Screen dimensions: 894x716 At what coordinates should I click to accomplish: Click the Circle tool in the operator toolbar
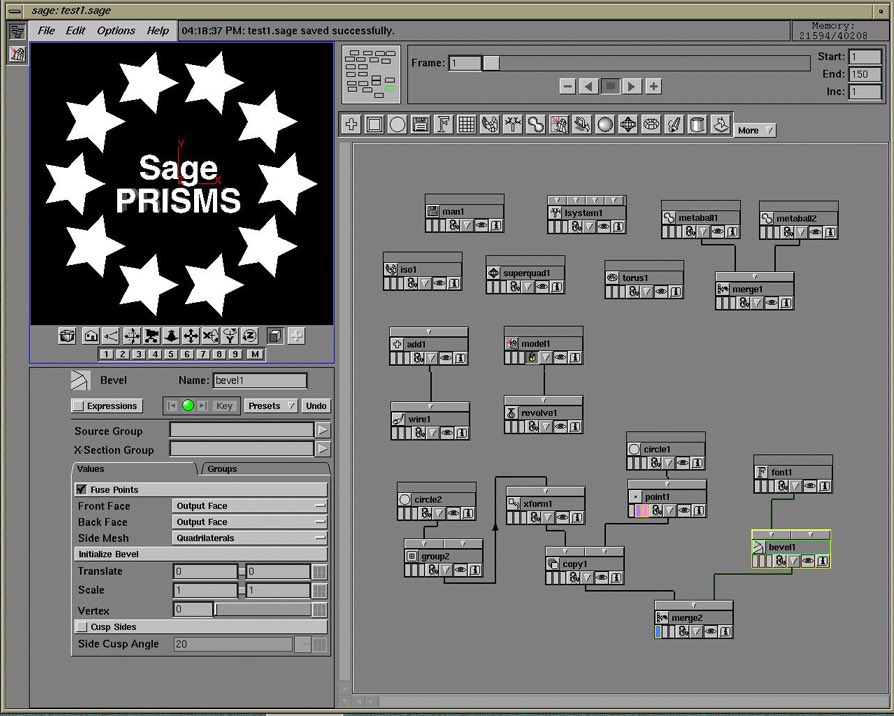coord(397,124)
